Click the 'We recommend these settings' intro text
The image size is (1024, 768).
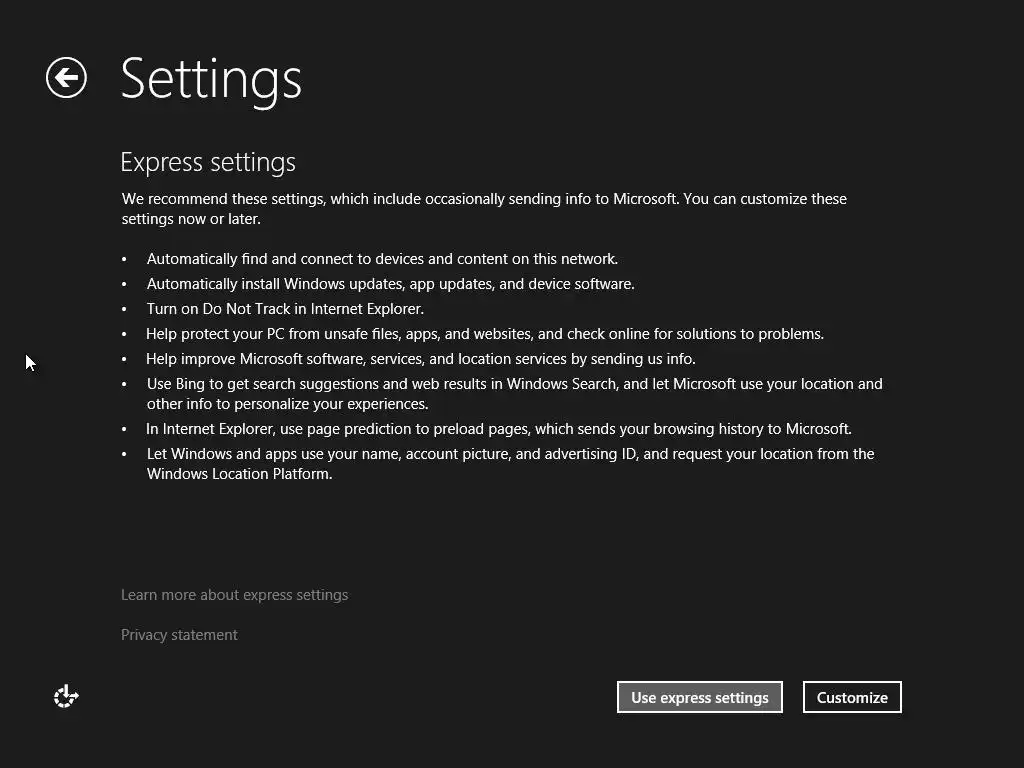click(484, 199)
